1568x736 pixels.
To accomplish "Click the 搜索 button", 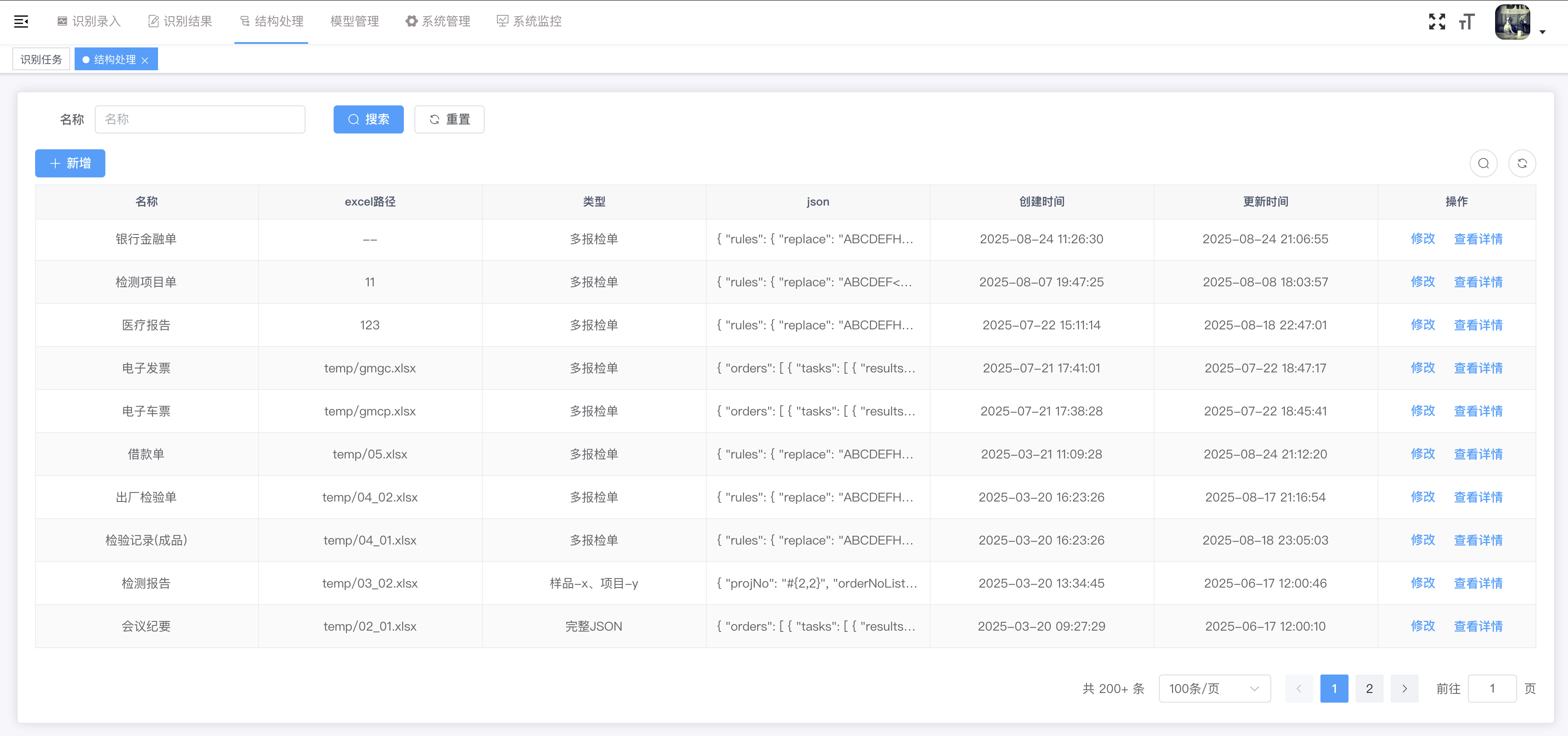I will click(x=368, y=119).
